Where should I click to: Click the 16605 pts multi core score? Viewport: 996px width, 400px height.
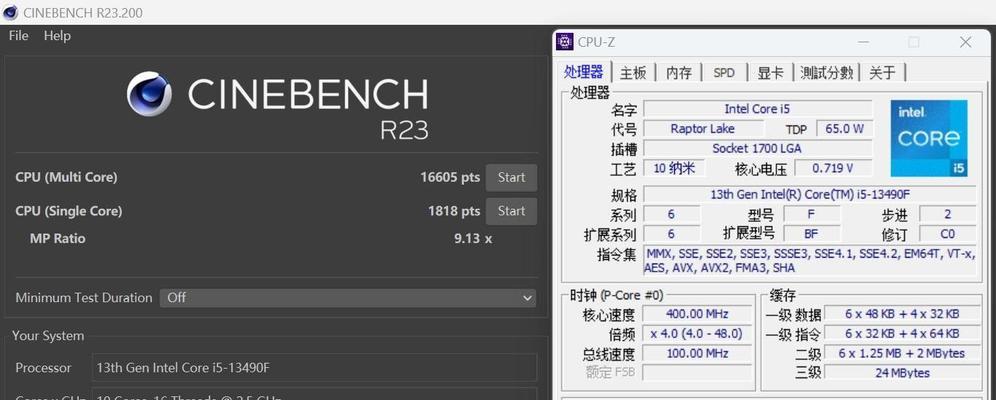click(450, 178)
